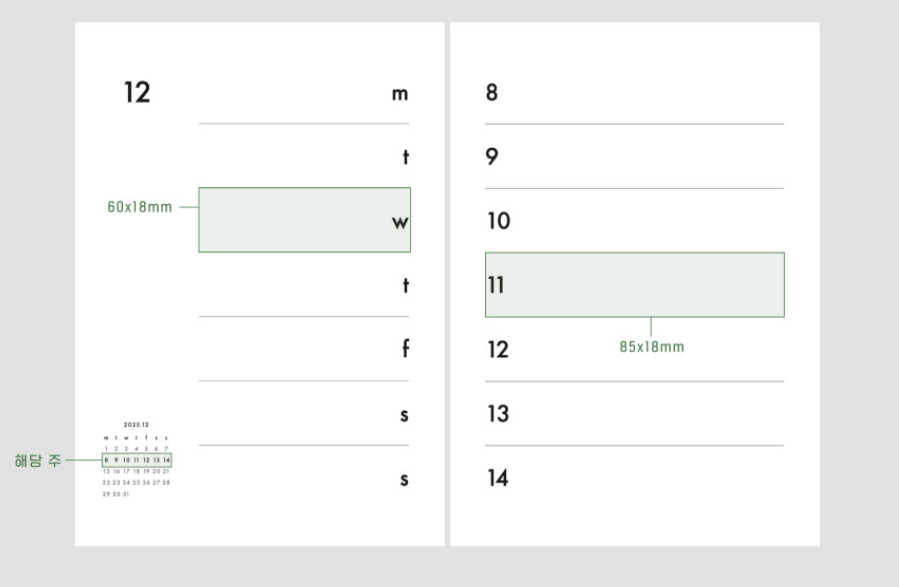899x587 pixels.
Task: Click large date 13 on the right page
Action: pos(498,413)
